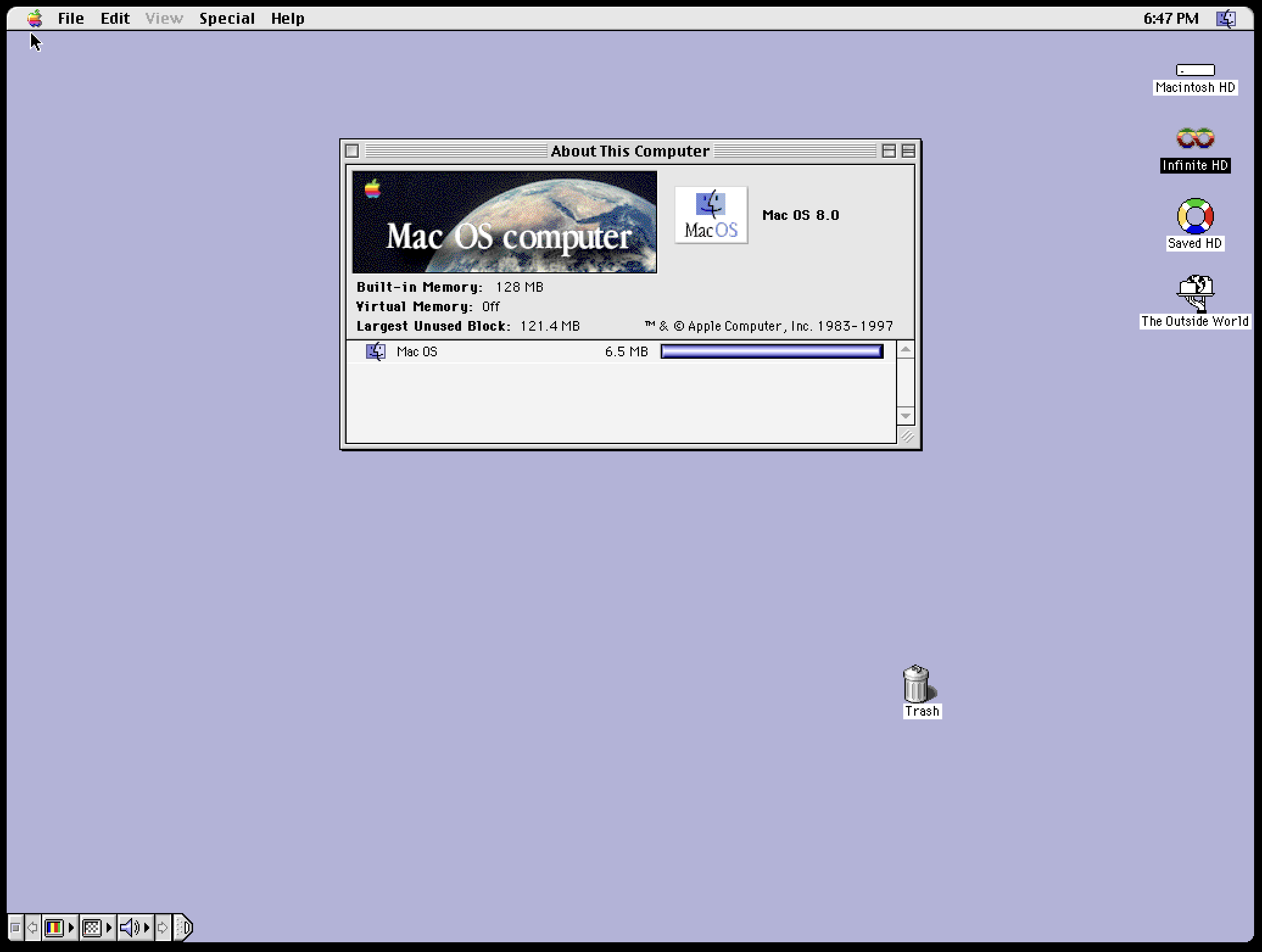
Task: Select the Mac OS process name
Action: [417, 351]
